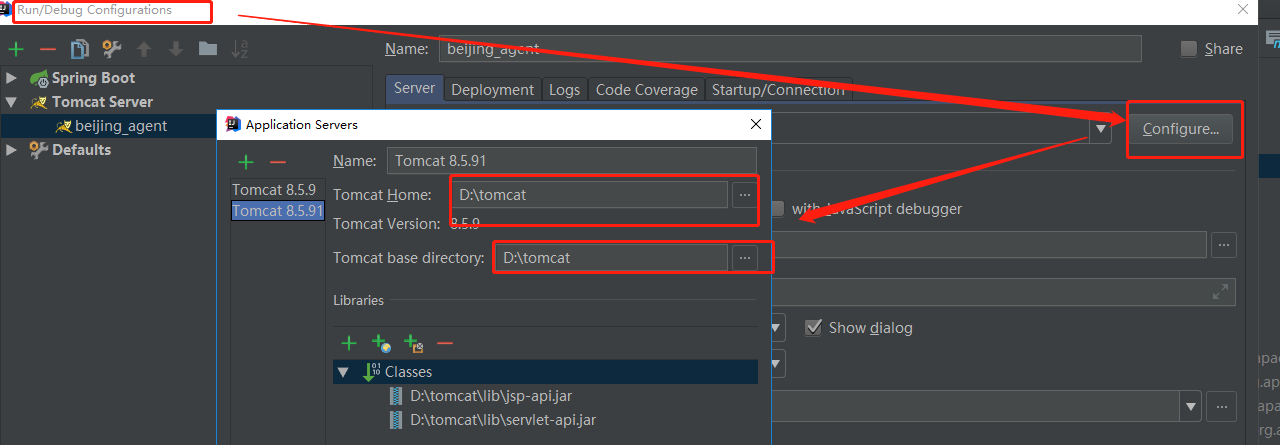Click jsp-api.jar archive icon
The image size is (1280, 445).
point(397,396)
